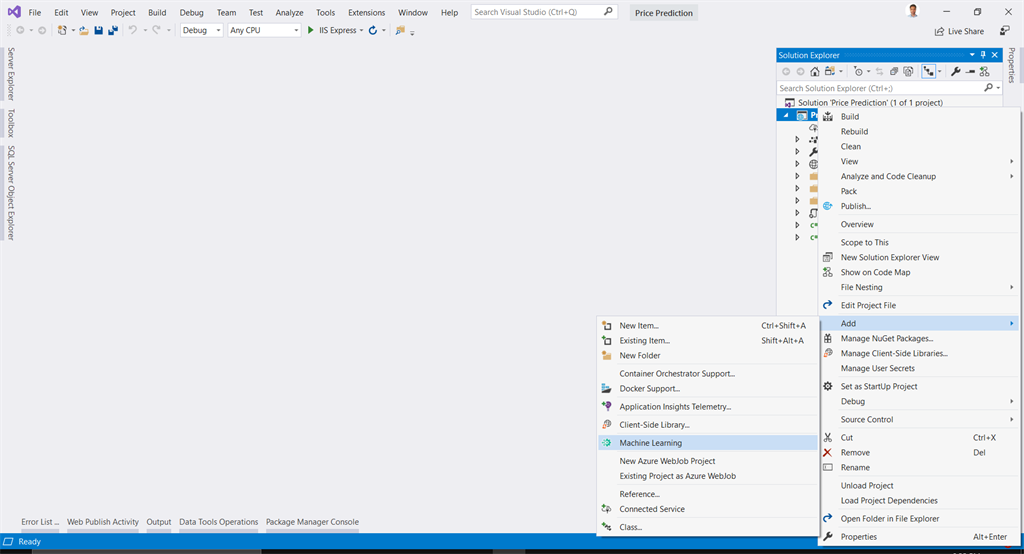
Task: Toggle the Track Active Item button
Action: tap(879, 71)
